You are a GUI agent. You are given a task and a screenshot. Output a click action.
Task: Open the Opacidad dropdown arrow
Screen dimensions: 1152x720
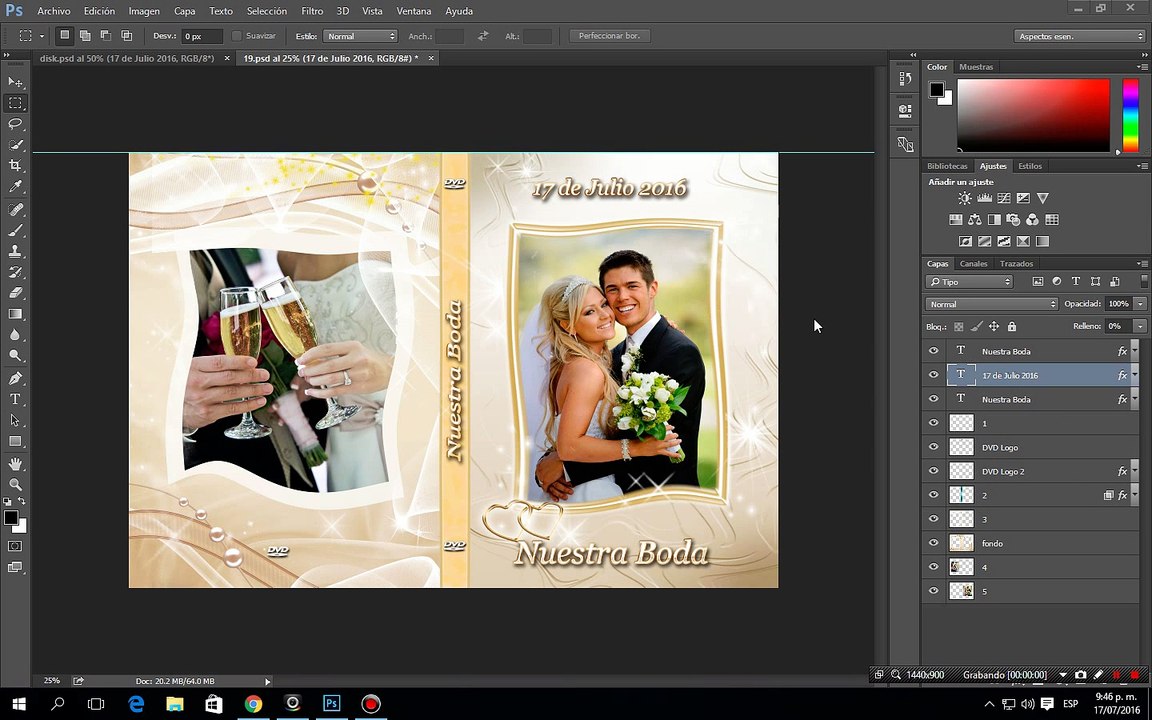point(1140,304)
